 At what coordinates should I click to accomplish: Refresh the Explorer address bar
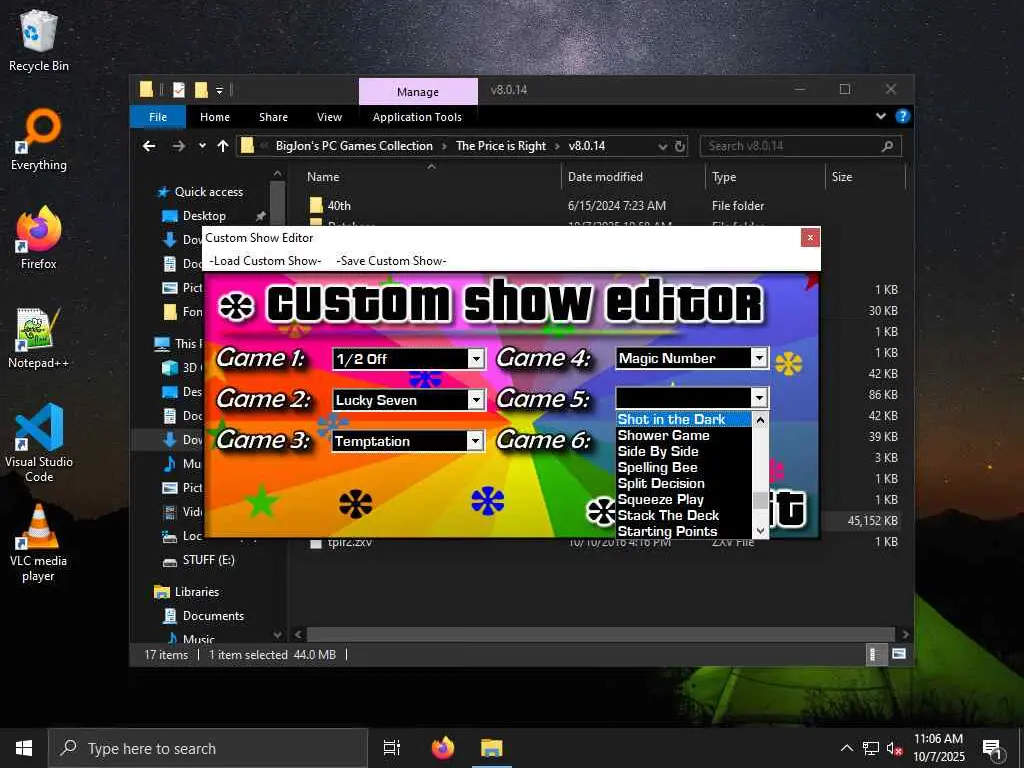(x=680, y=146)
